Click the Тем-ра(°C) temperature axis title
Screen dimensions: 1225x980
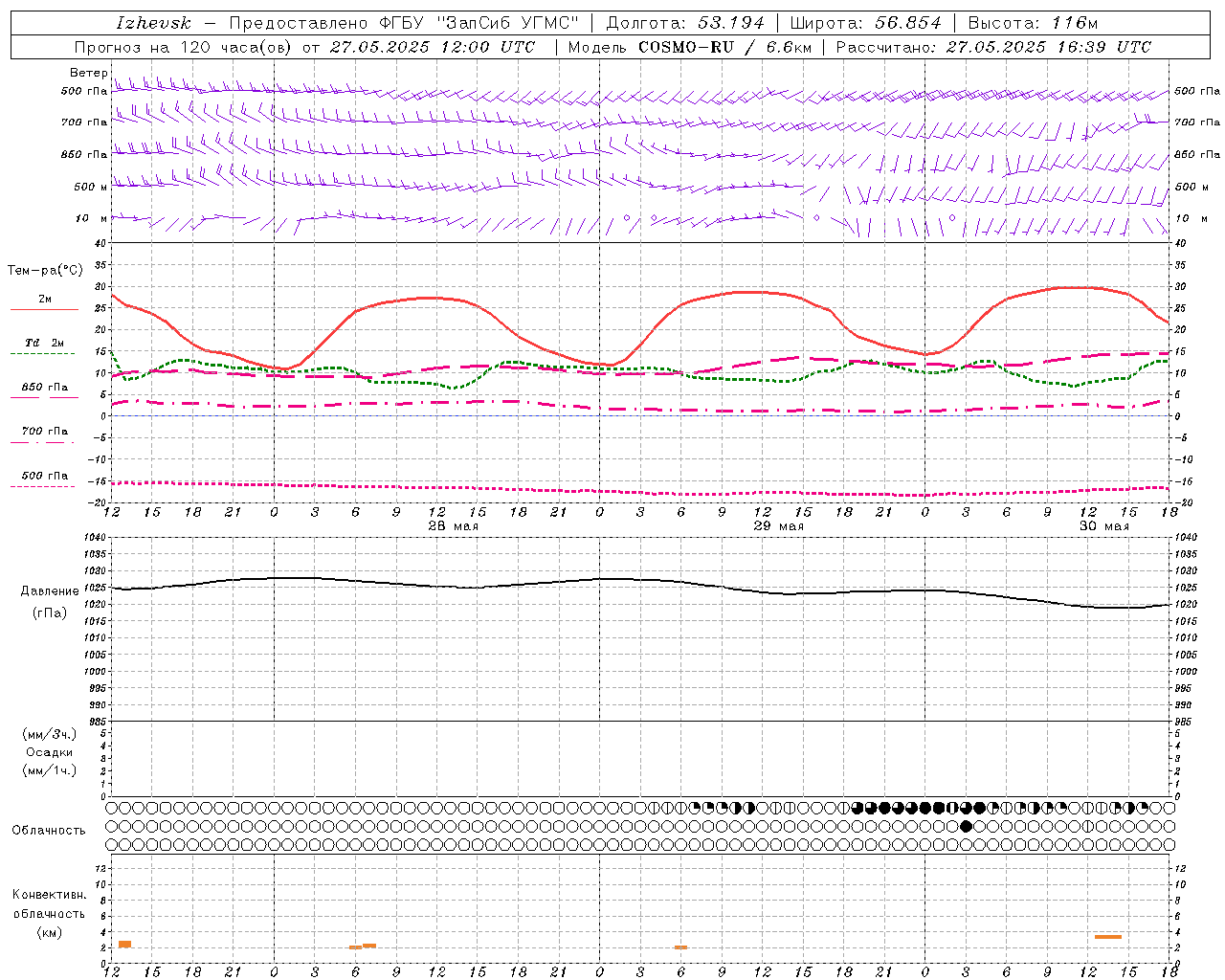click(x=45, y=271)
